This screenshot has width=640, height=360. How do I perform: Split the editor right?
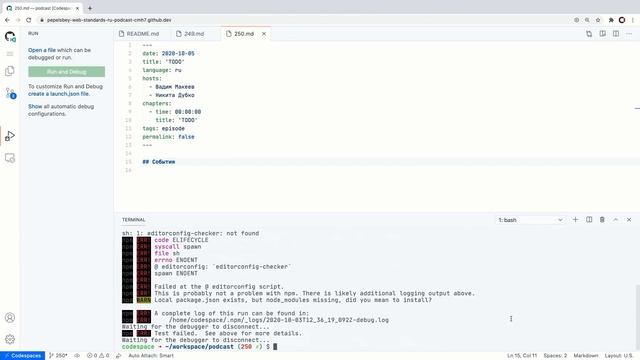pyautogui.click(x=616, y=34)
